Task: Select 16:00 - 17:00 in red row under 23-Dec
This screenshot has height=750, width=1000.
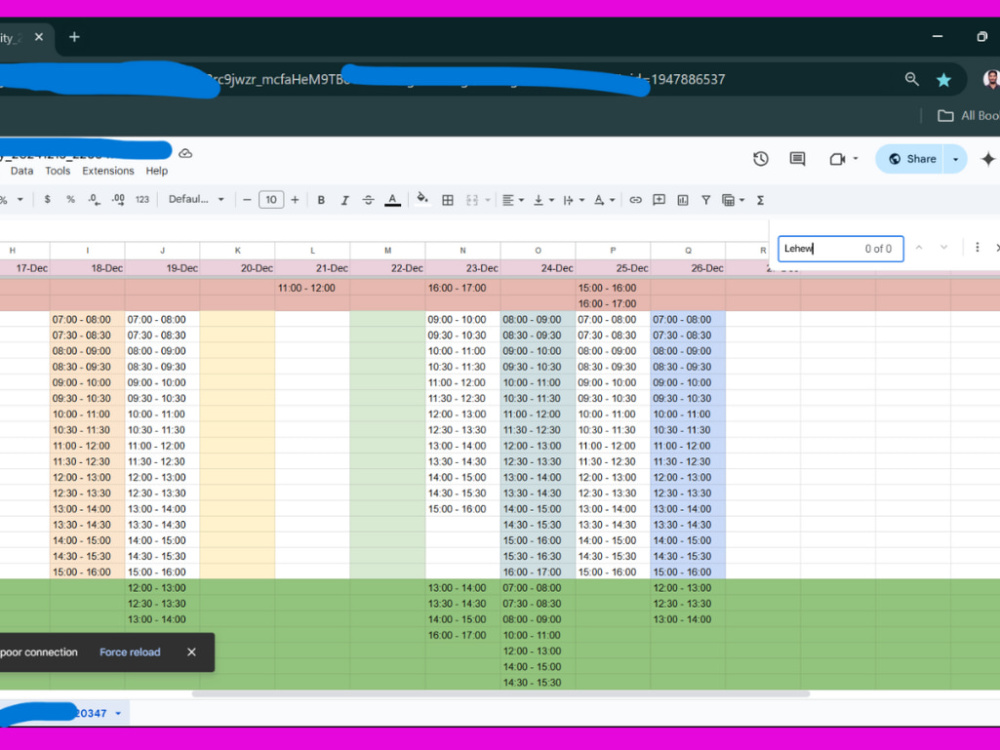Action: 463,288
